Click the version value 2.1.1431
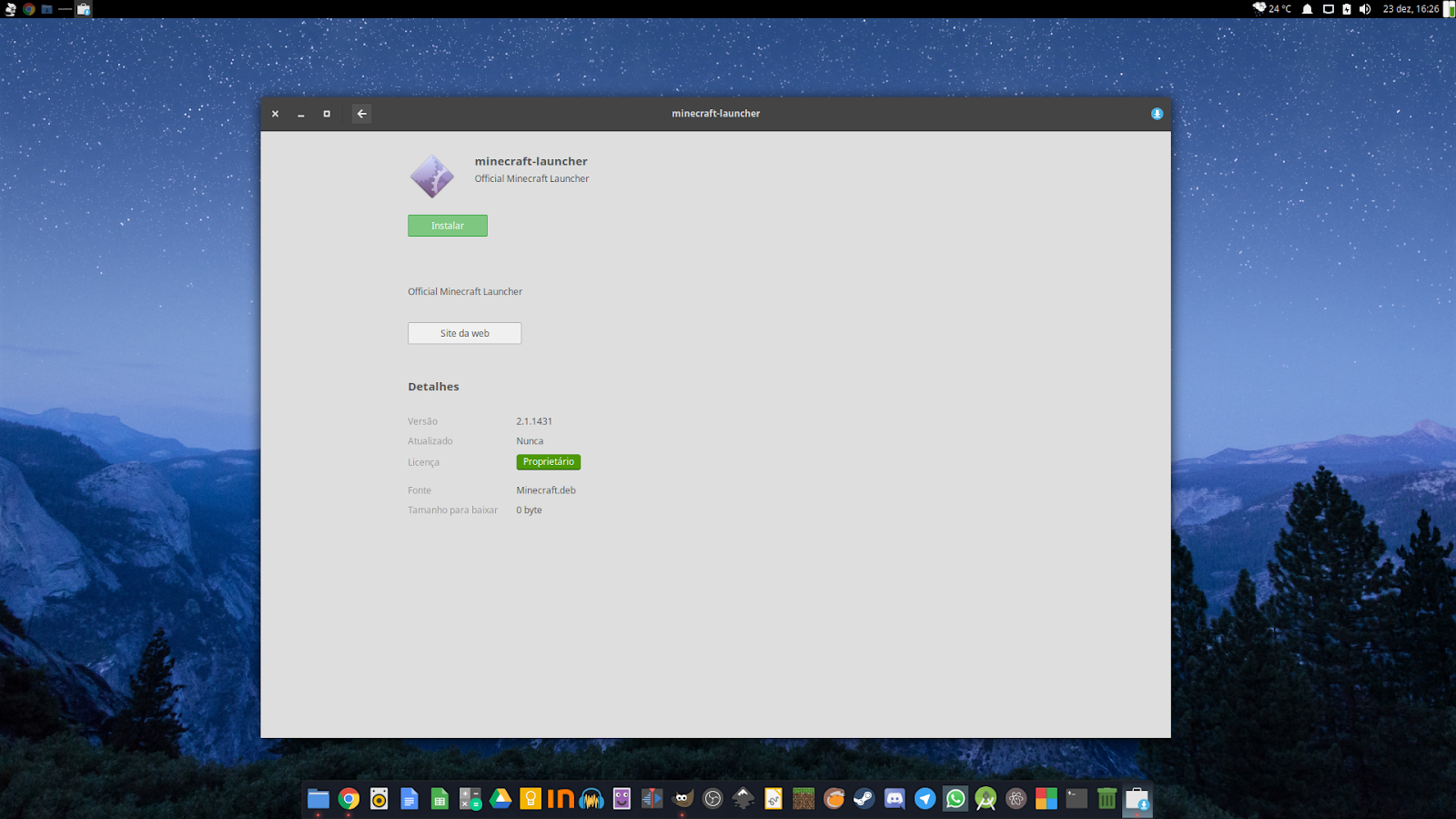The width and height of the screenshot is (1456, 819). [x=534, y=421]
